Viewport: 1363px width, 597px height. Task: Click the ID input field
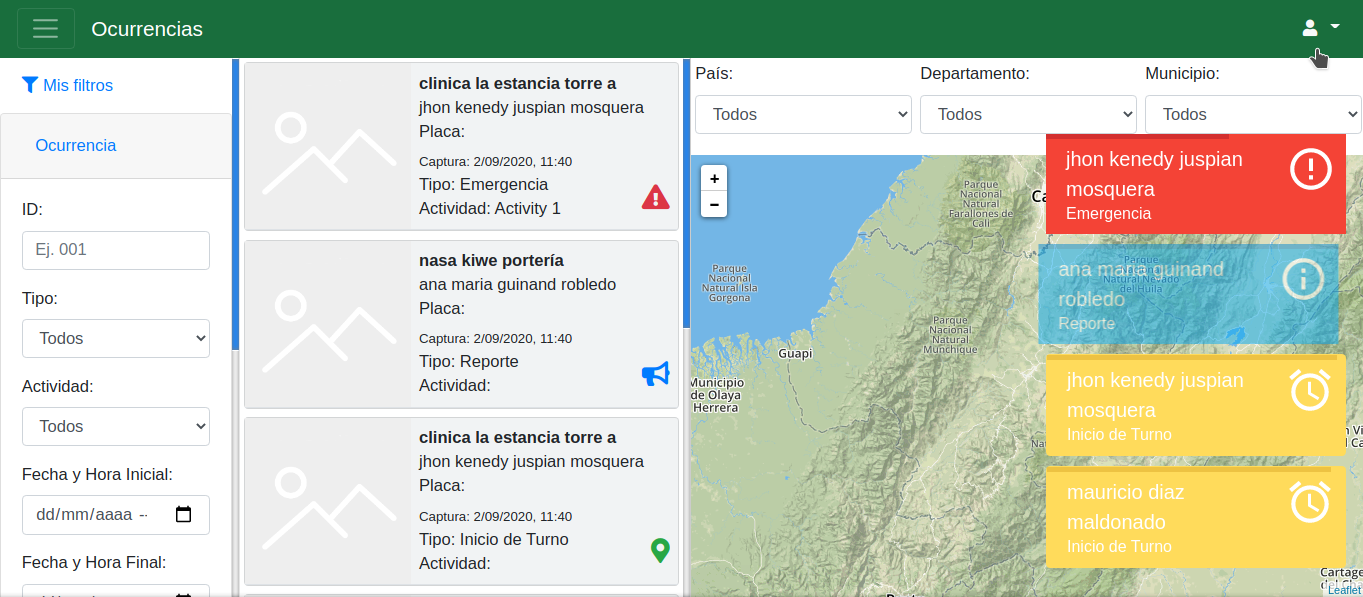coord(116,250)
